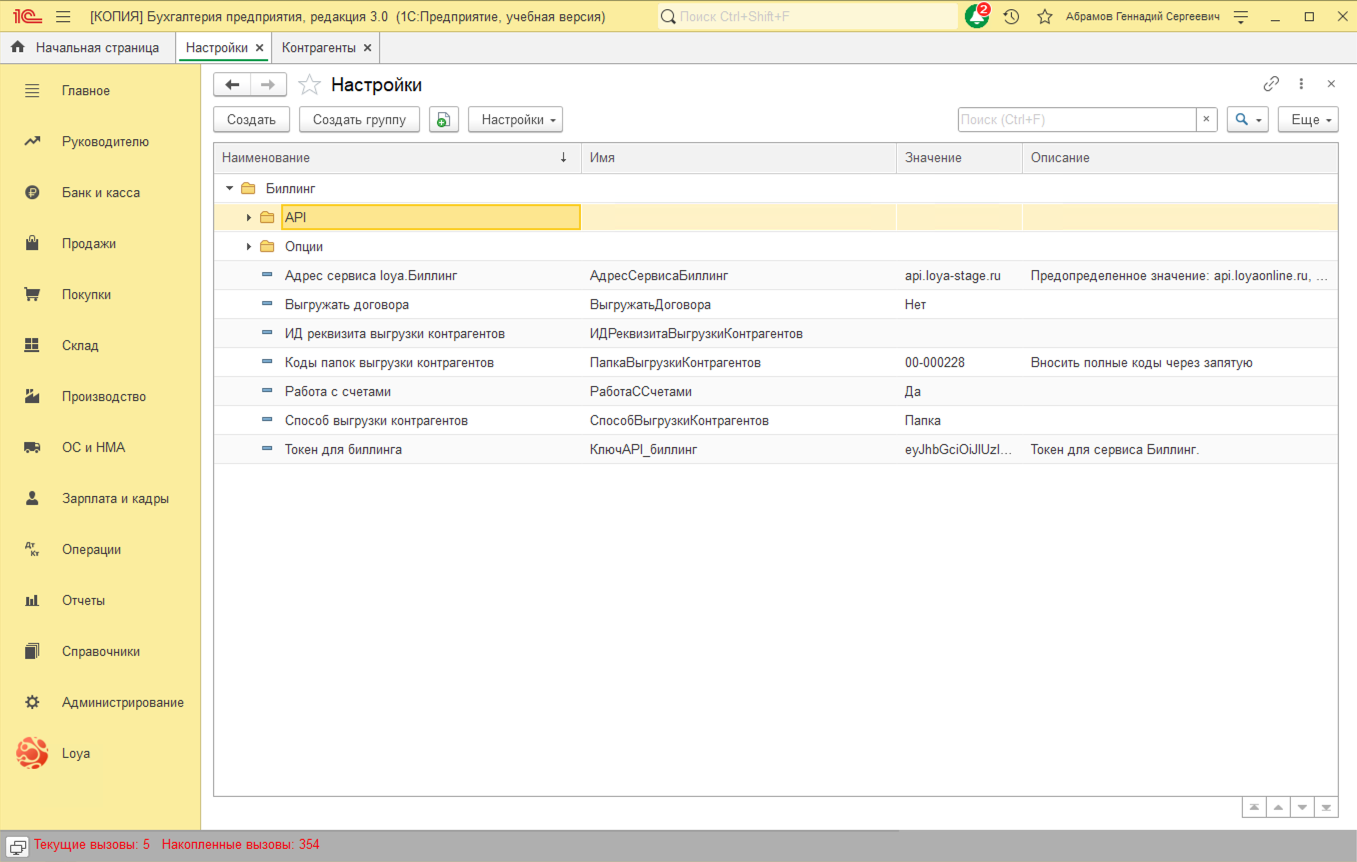Screen dimensions: 1357x862
Task: Open the interface settings icon near username
Action: click(1241, 17)
